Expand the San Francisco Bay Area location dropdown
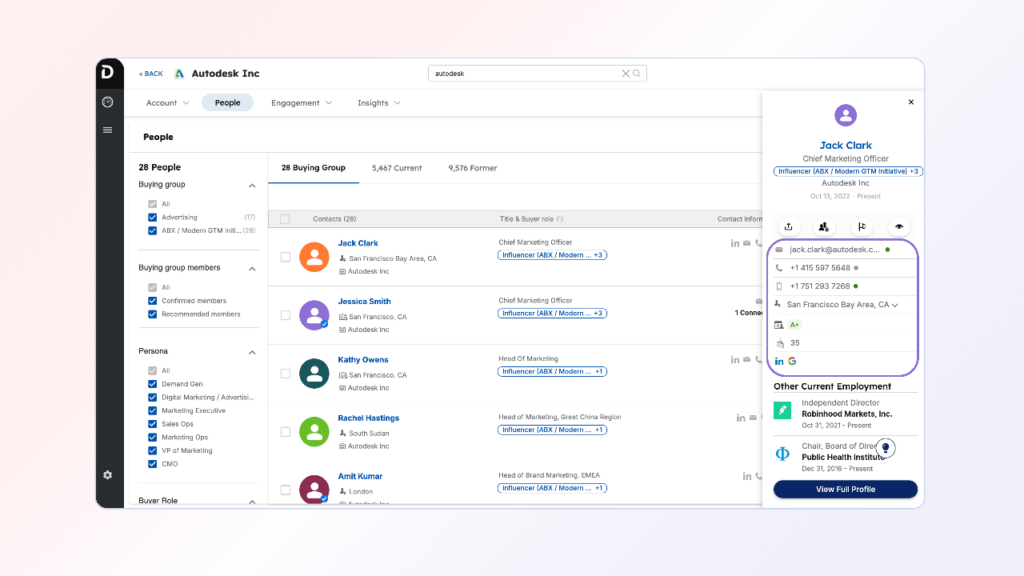Image resolution: width=1024 pixels, height=576 pixels. (895, 305)
